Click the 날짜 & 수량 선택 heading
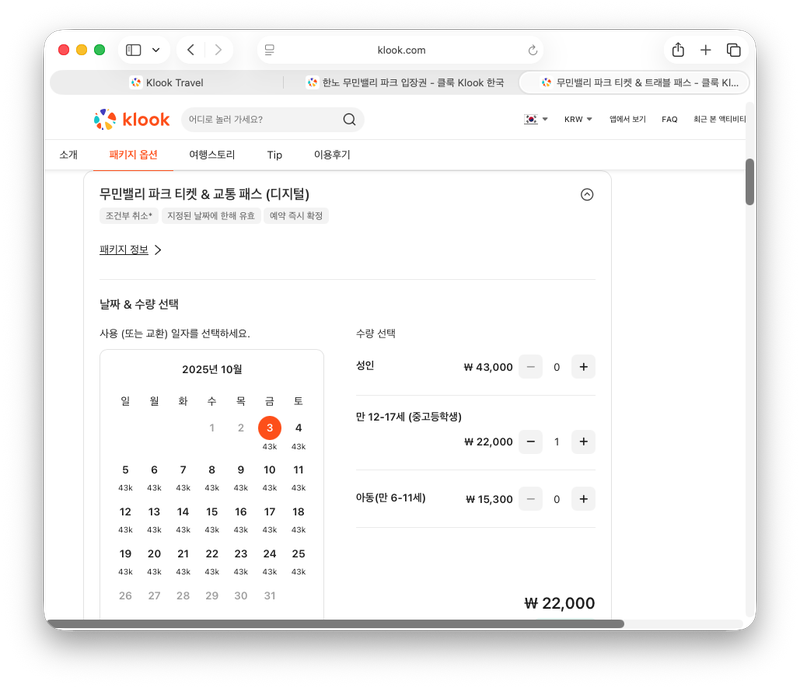This screenshot has height=688, width=800. point(139,305)
